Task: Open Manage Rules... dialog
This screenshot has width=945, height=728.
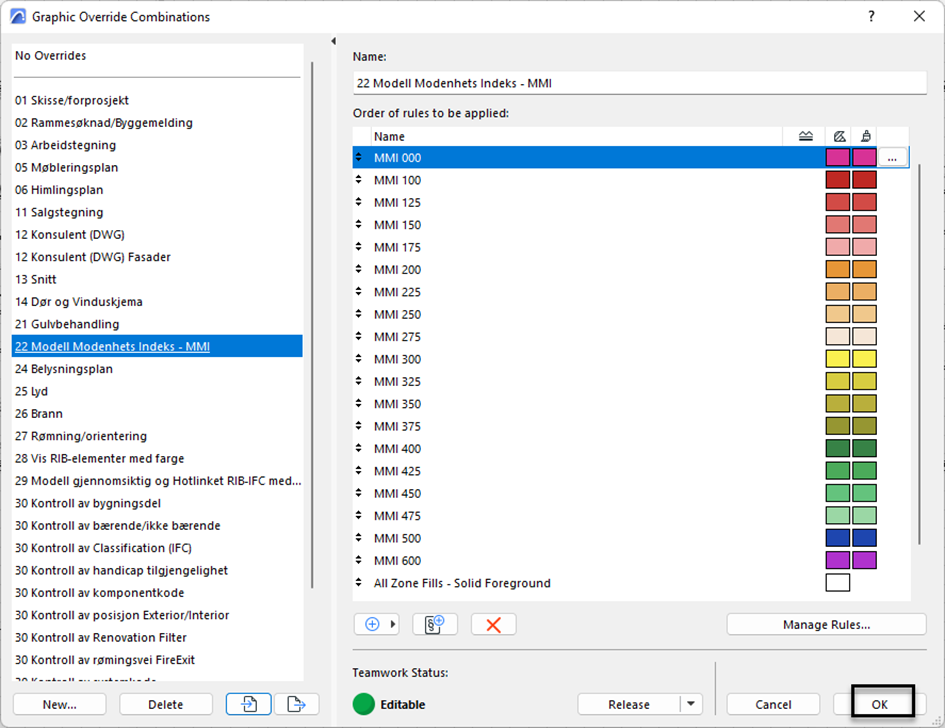Action: (x=826, y=624)
